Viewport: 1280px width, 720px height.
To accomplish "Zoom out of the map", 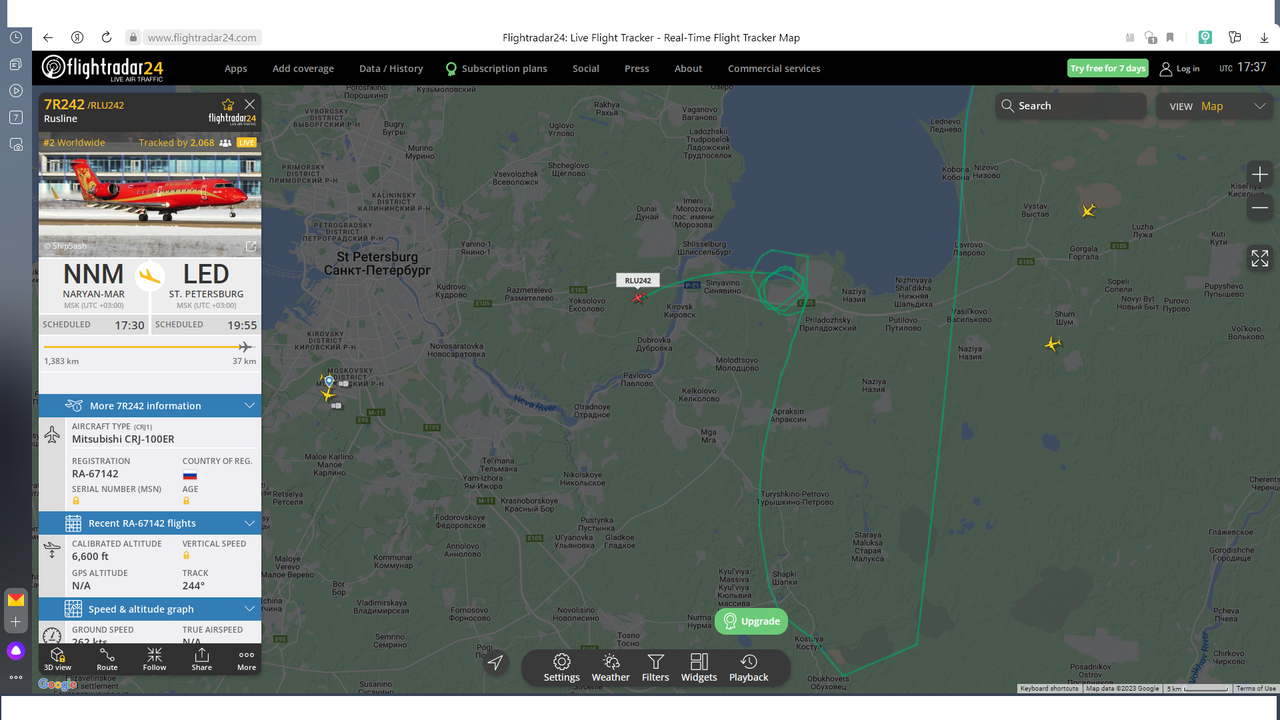I will click(1259, 208).
